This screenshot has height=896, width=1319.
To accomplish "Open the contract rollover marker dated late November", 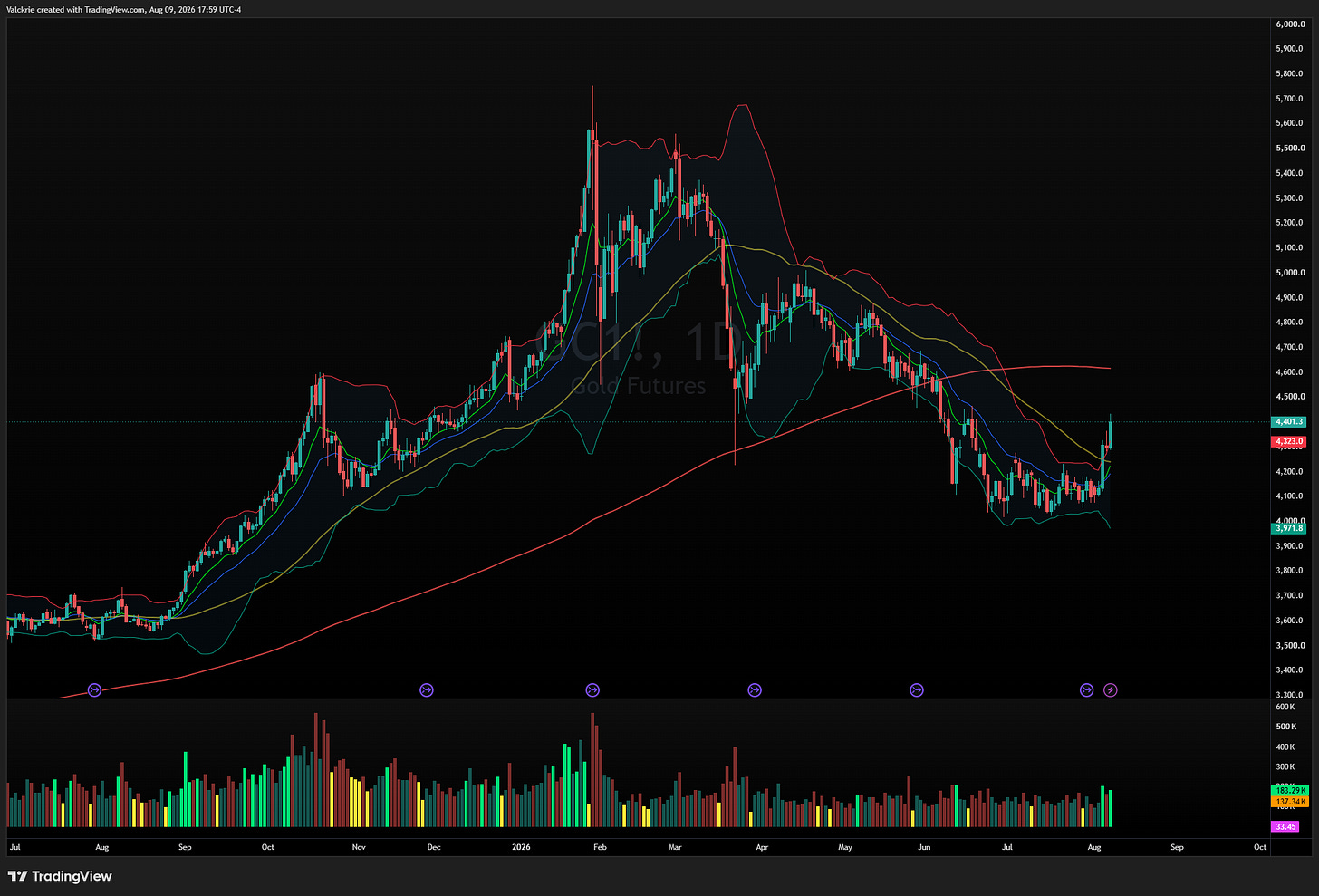I will 427,690.
